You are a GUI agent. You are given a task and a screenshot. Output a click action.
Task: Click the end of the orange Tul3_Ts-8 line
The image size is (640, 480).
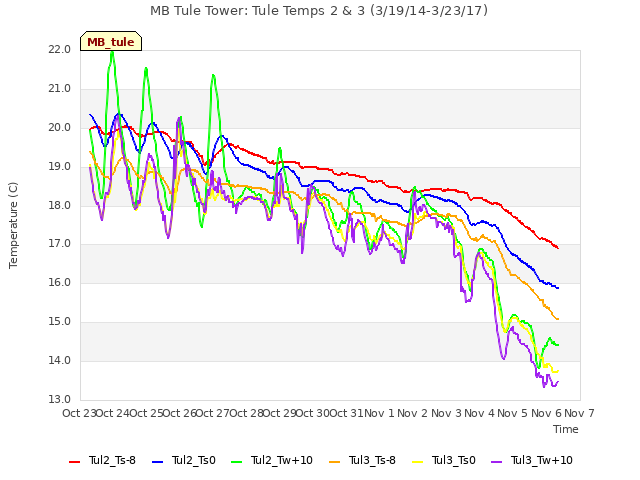(x=558, y=319)
